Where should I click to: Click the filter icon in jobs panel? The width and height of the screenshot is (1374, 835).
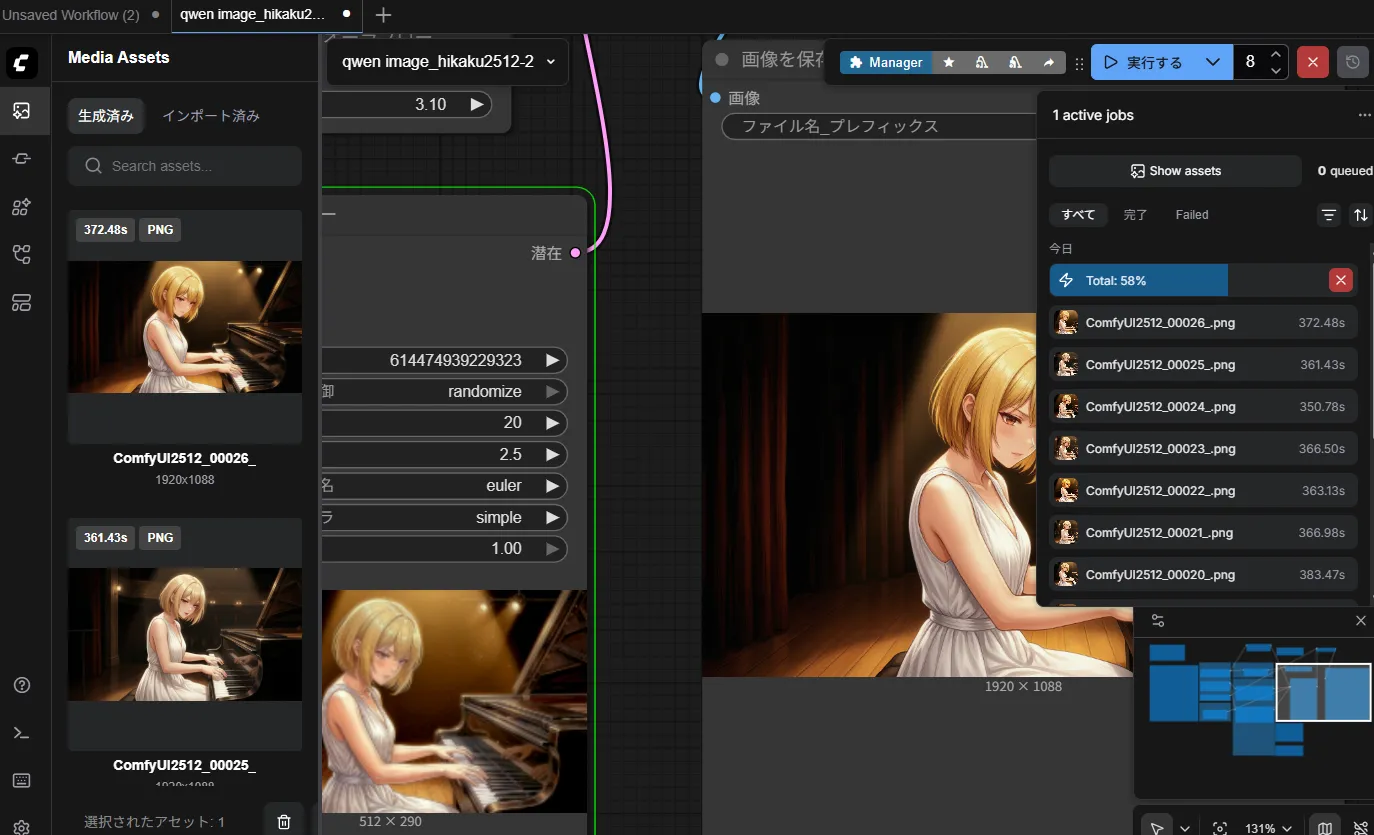click(1328, 215)
